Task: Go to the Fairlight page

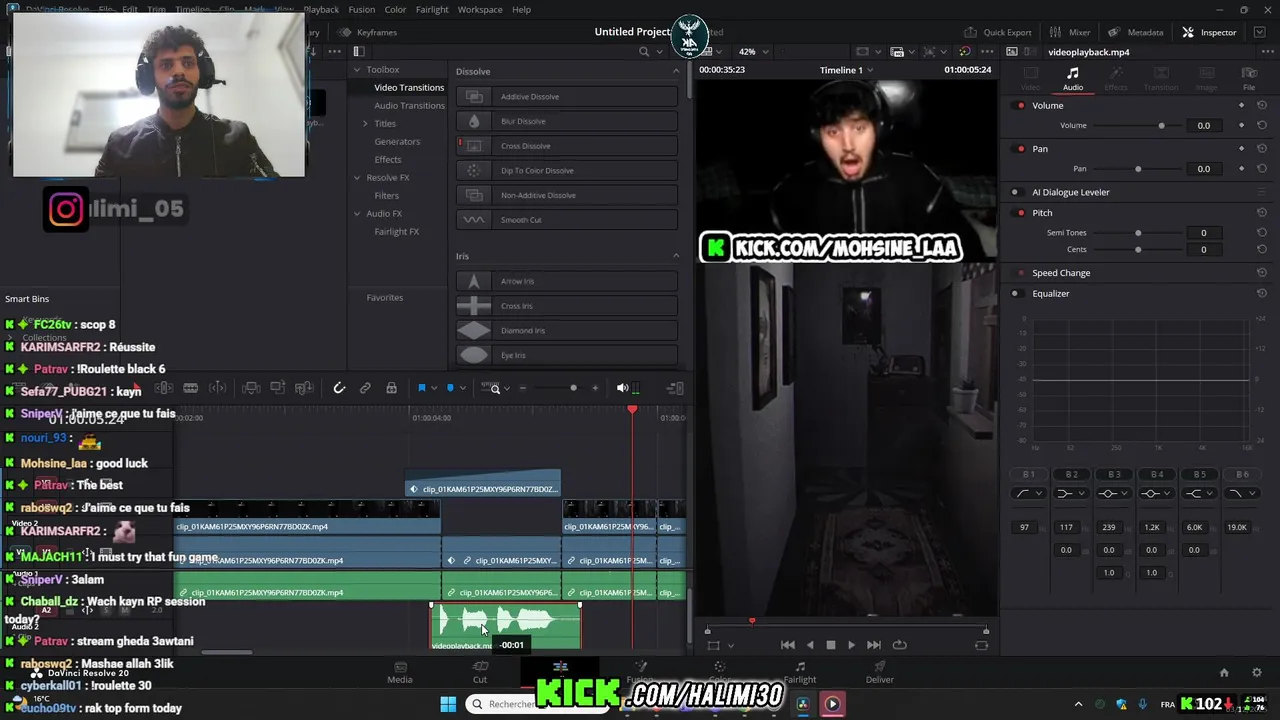Action: 799,672
